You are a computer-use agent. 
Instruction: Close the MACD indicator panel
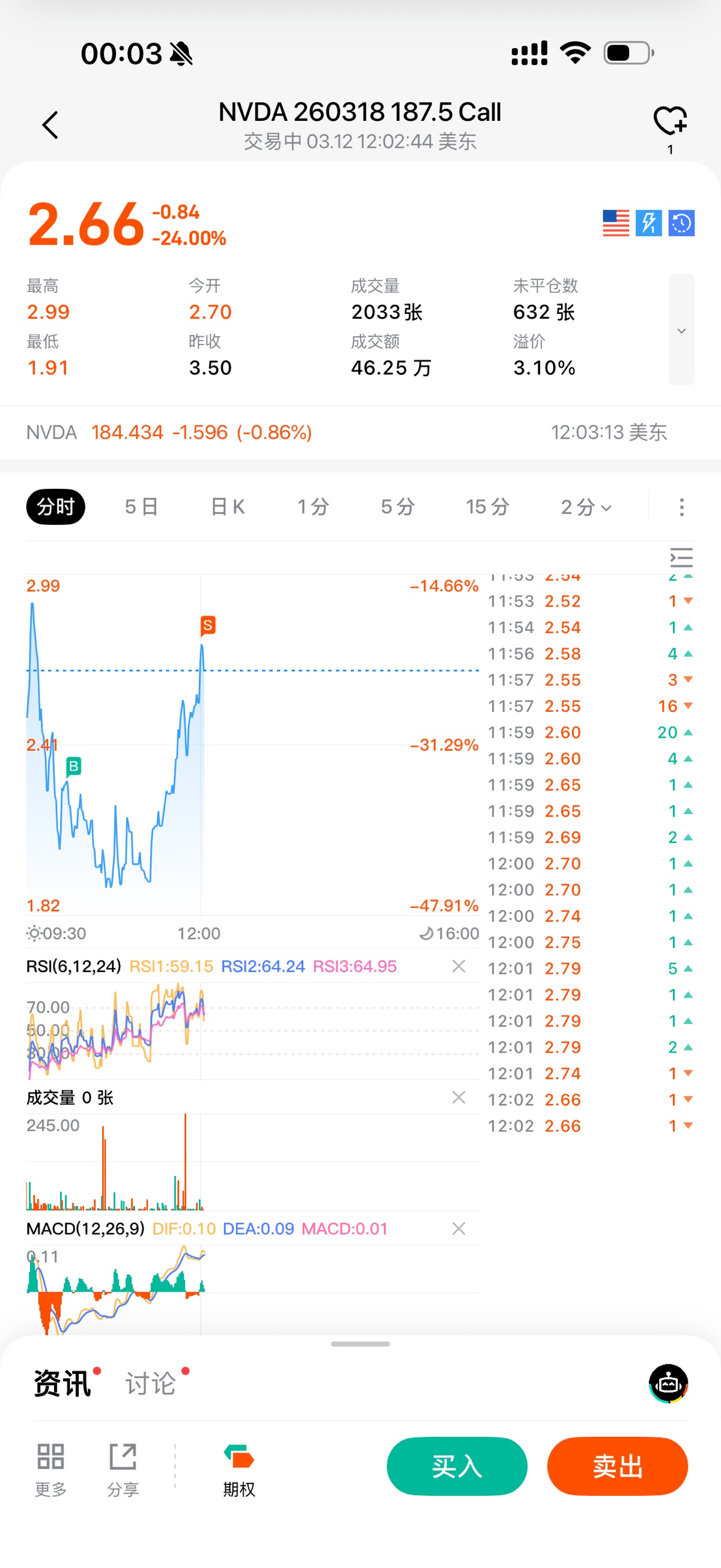click(459, 1228)
